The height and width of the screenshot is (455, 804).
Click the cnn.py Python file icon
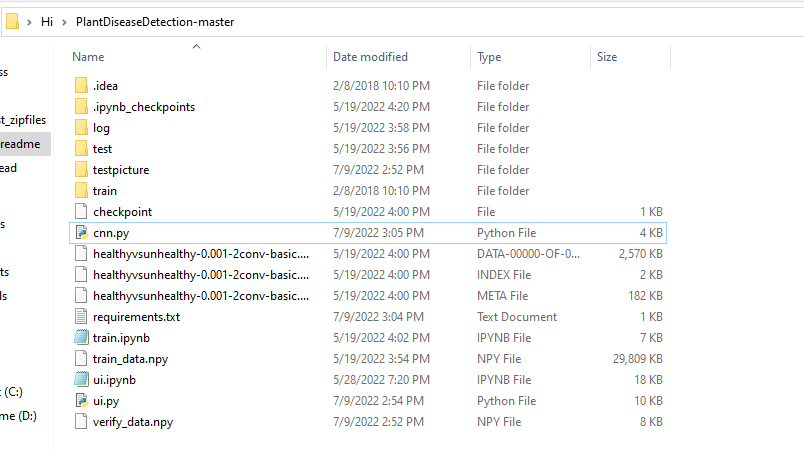(81, 233)
